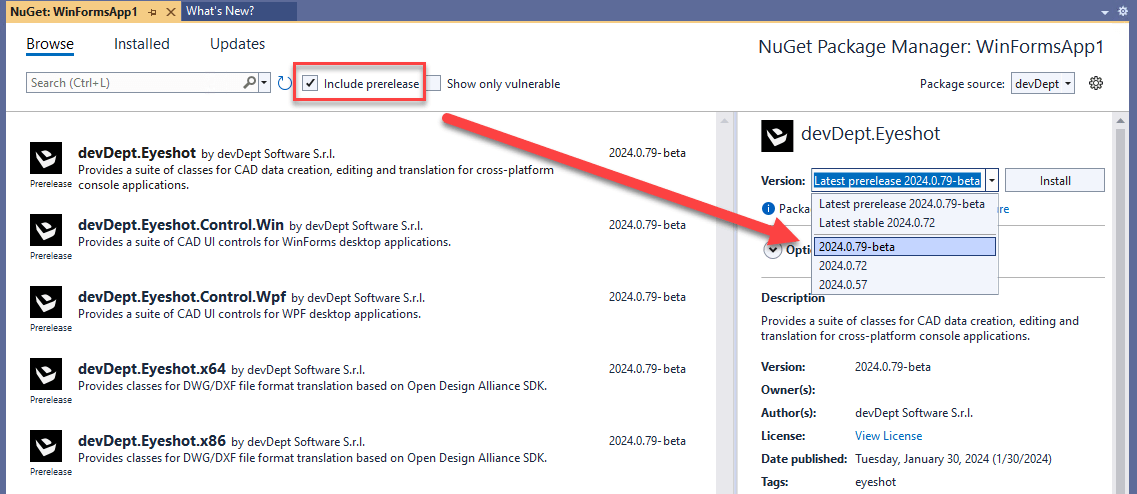1137x494 pixels.
Task: Close the NuGet: WinFormsApp1 tab
Action: pos(170,12)
